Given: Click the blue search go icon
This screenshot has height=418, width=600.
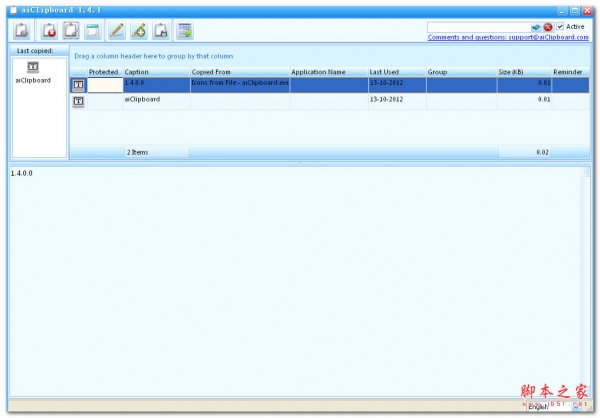Looking at the screenshot, I should point(536,27).
